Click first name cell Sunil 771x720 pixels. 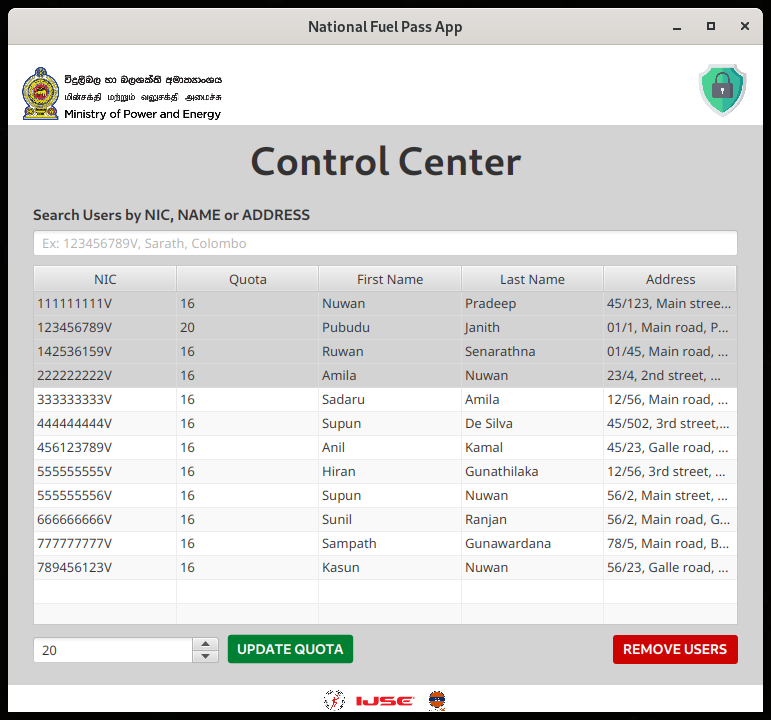[390, 519]
